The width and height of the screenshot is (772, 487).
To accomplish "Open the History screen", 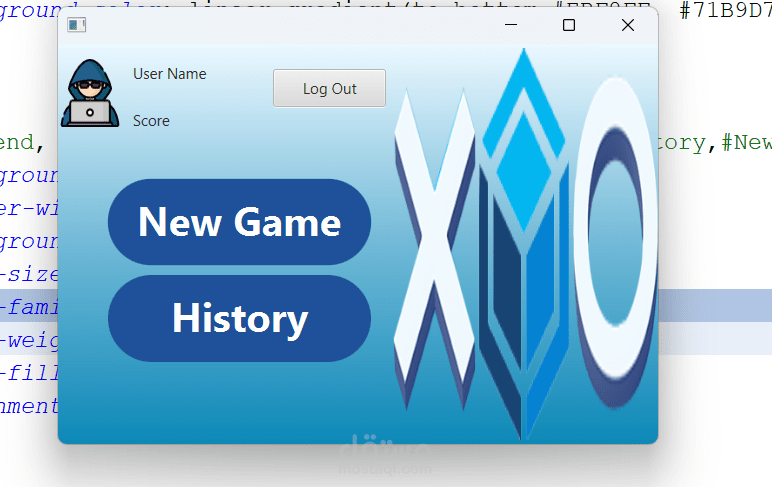I will (239, 319).
